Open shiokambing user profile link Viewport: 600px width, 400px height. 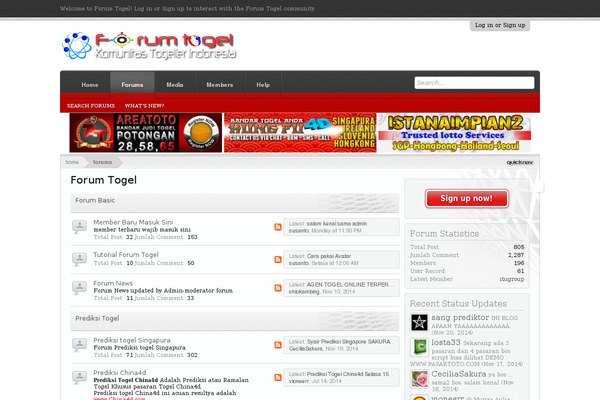coord(304,292)
